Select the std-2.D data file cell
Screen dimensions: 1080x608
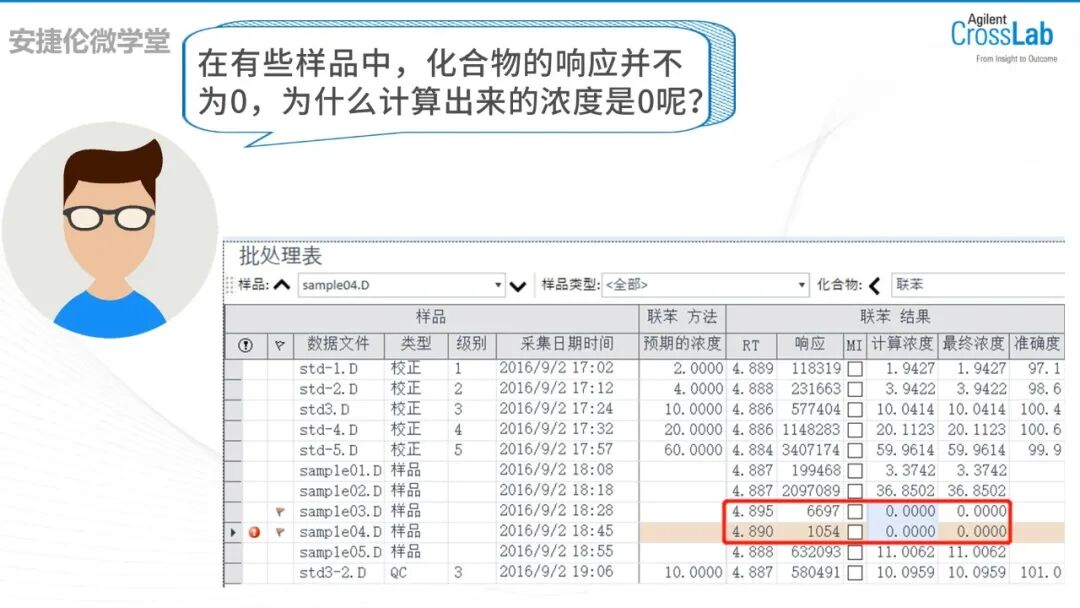[x=338, y=390]
